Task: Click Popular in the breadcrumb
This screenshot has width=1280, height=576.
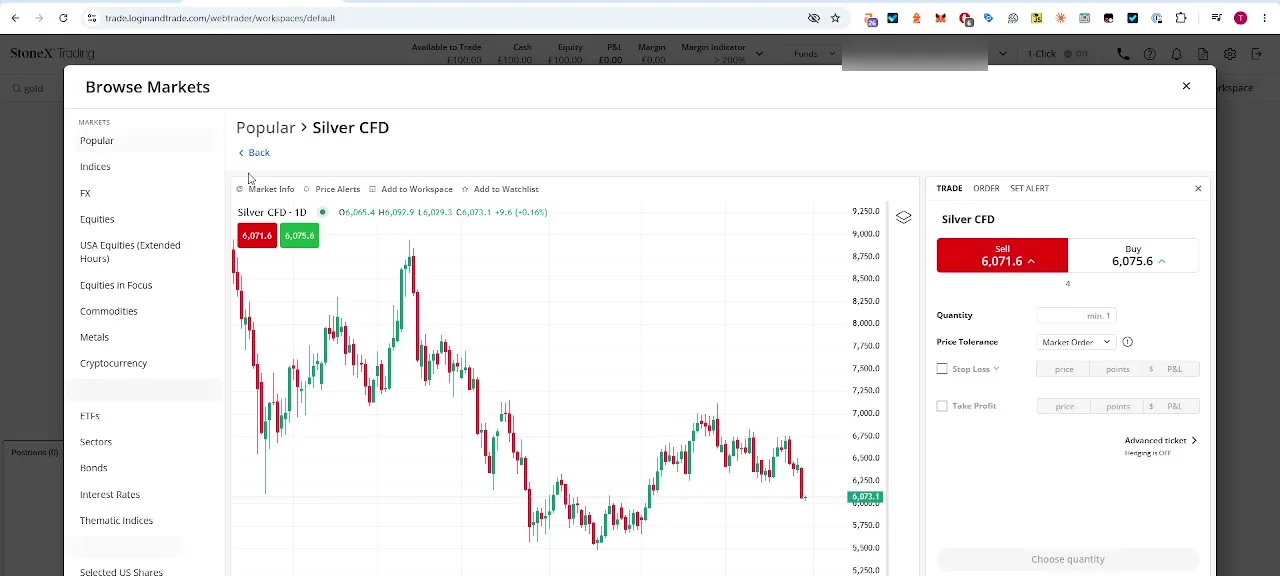Action: [265, 128]
